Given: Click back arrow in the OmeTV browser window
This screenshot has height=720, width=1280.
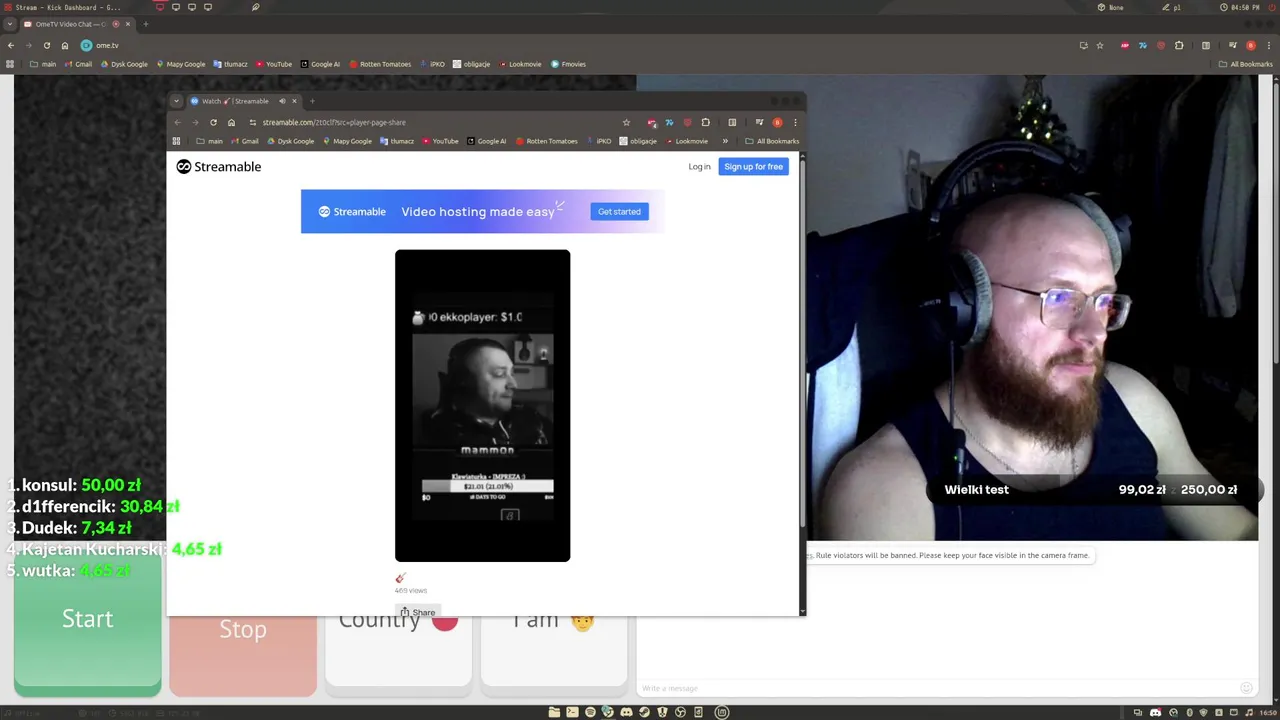Looking at the screenshot, I should 11,45.
